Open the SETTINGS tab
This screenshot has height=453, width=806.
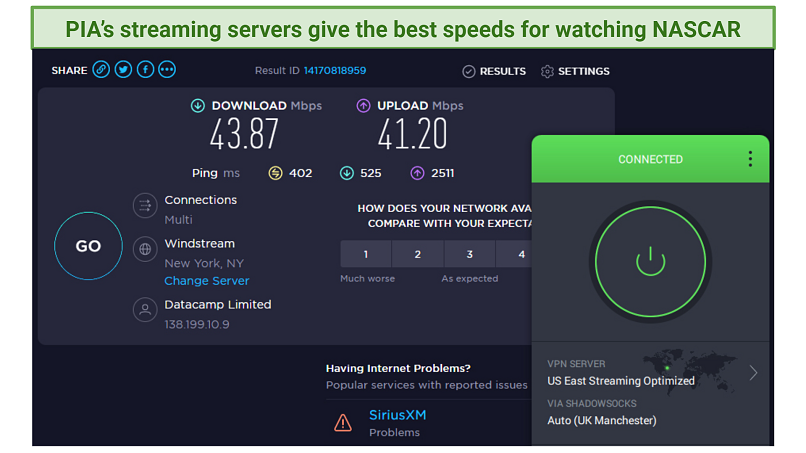click(583, 71)
